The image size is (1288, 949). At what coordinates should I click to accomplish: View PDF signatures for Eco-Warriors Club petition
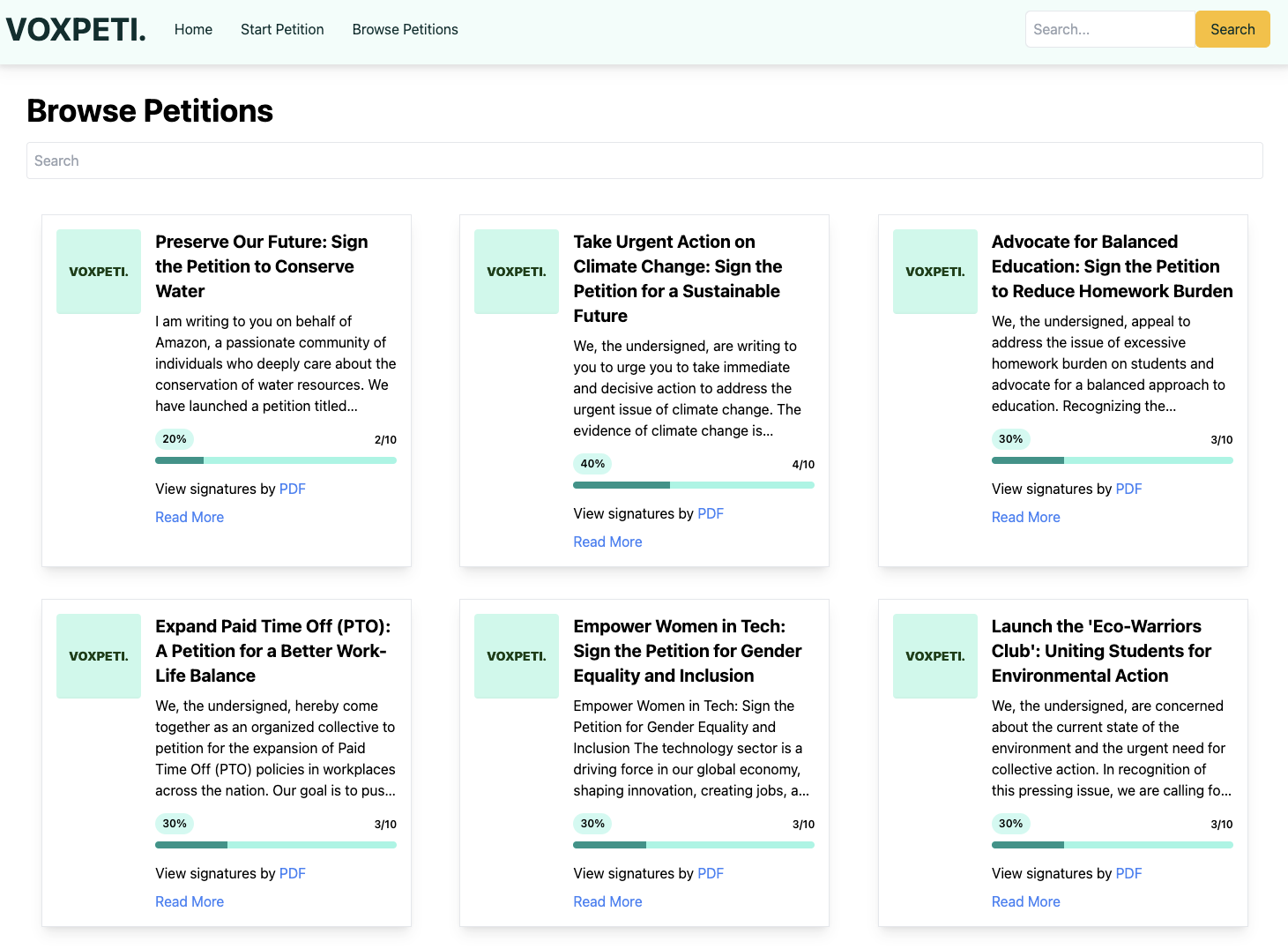coord(1128,874)
